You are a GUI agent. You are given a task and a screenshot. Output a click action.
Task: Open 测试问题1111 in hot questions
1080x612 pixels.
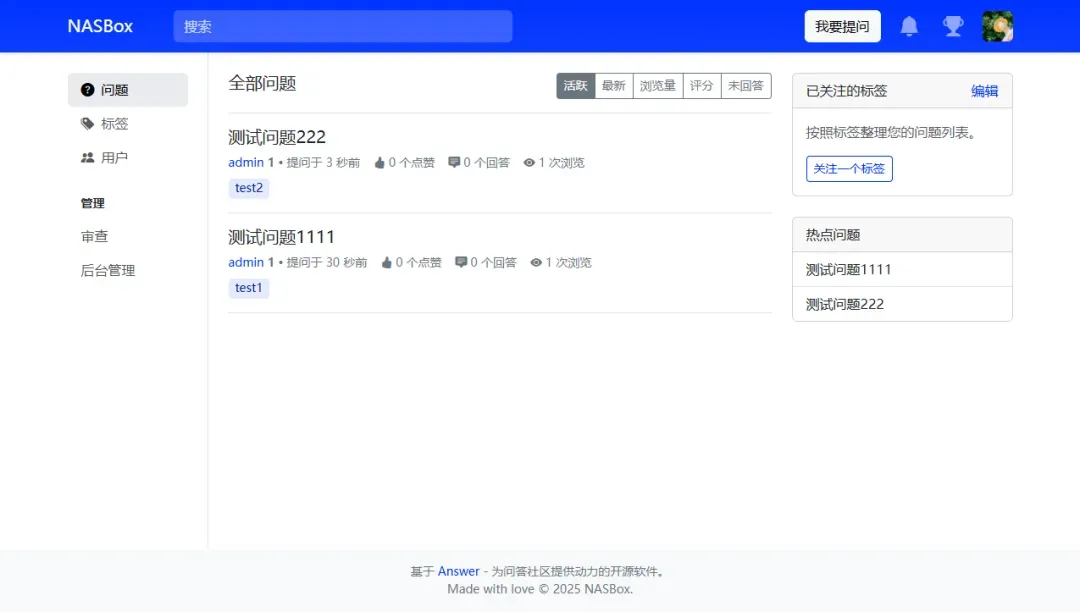(848, 269)
